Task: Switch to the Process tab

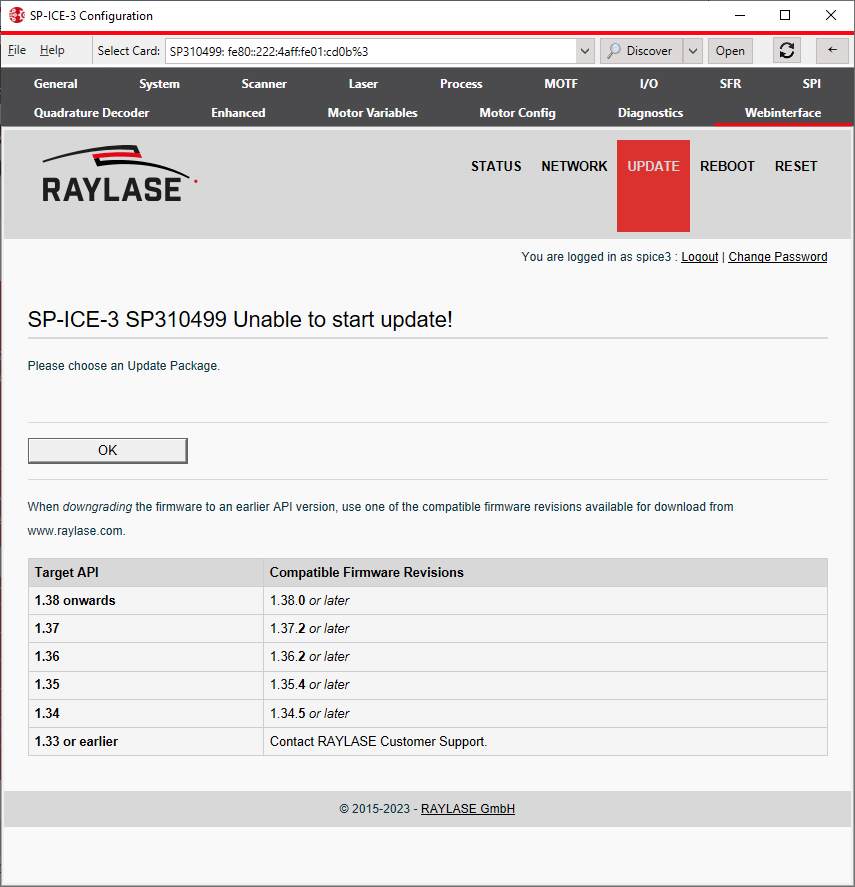Action: 461,84
